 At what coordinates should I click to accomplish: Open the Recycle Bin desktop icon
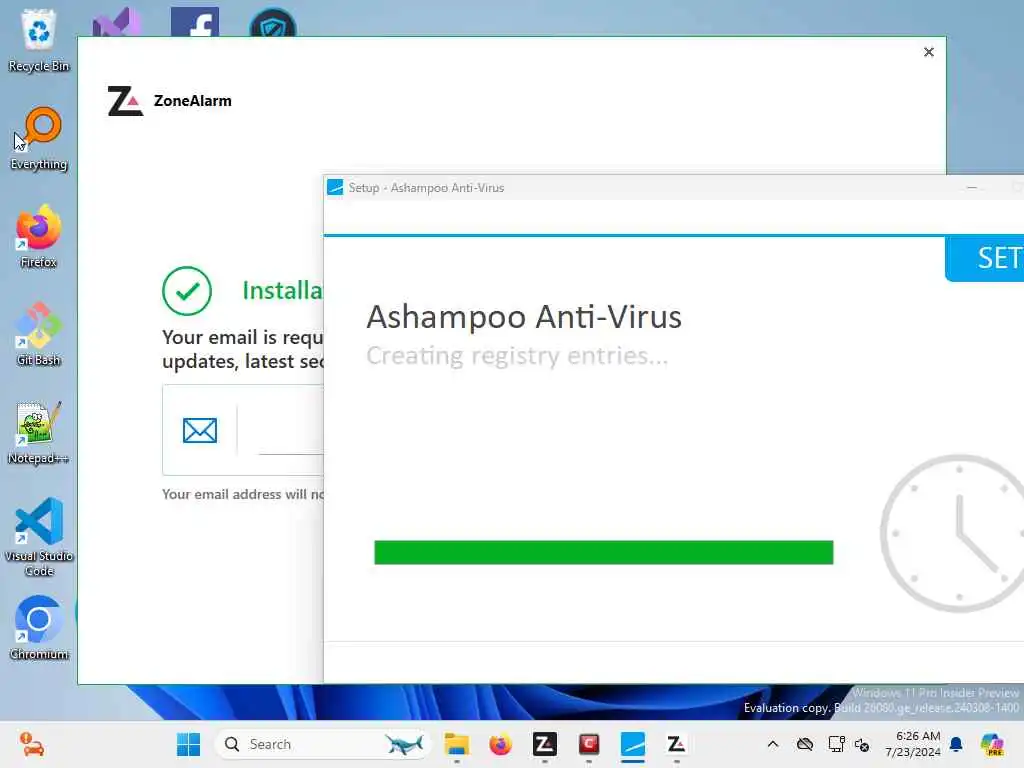[39, 39]
